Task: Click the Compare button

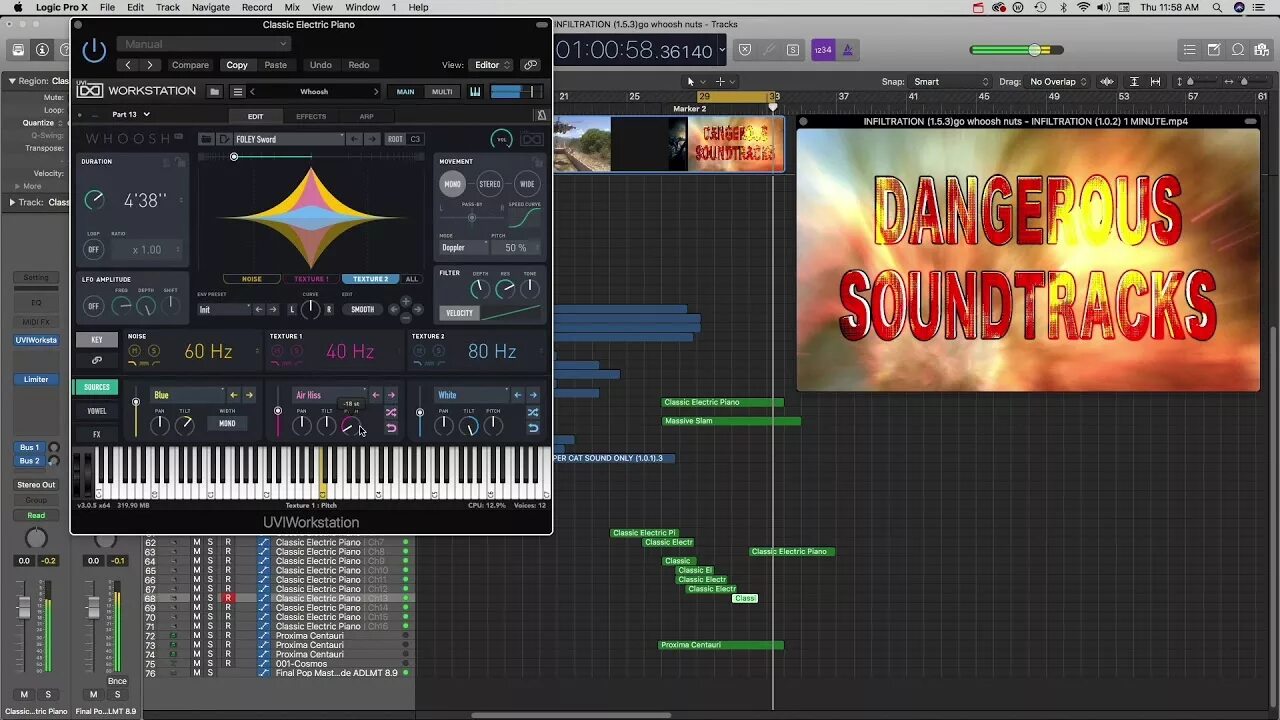Action: 190,65
